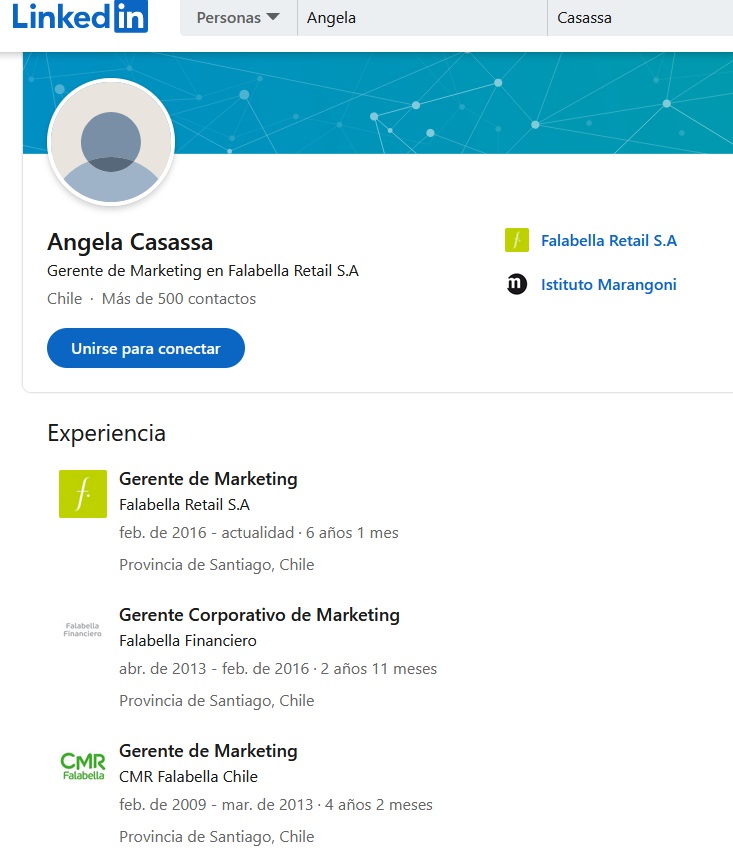Click the Unirse para conectar button
This screenshot has width=733, height=859.
point(146,348)
